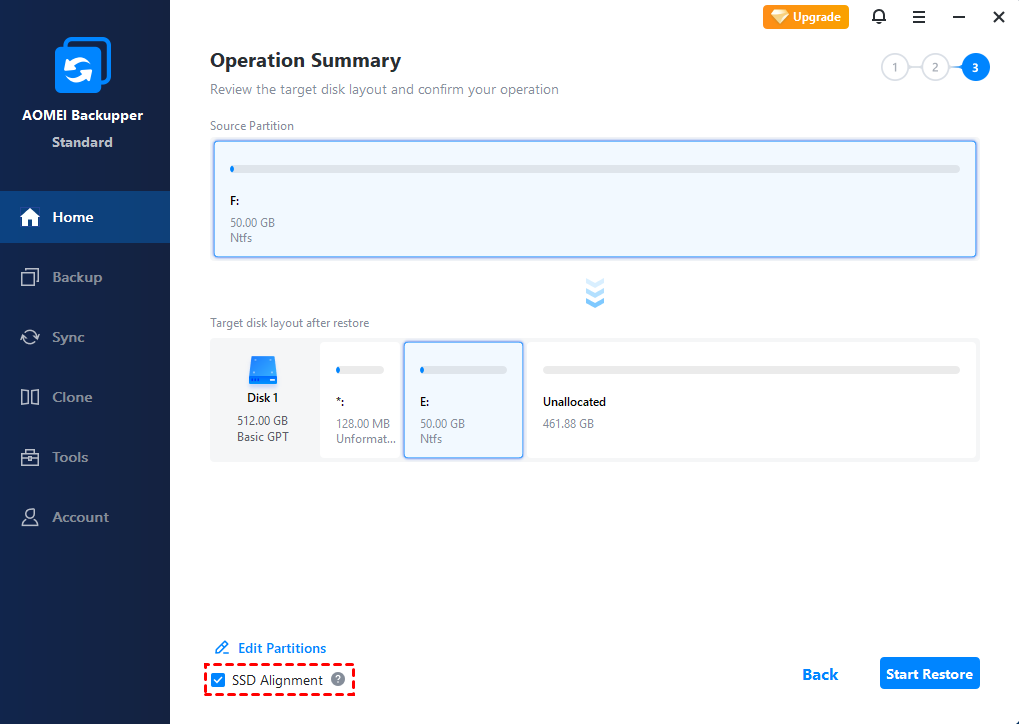Screen dimensions: 1019x724
Task: Go to the Sync section
Action: coord(68,337)
